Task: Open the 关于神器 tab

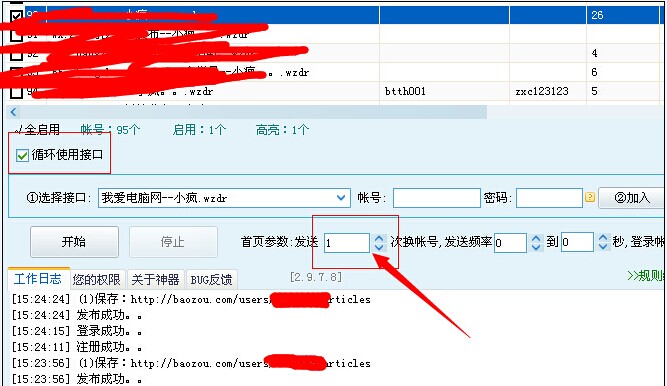Action: pos(156,280)
